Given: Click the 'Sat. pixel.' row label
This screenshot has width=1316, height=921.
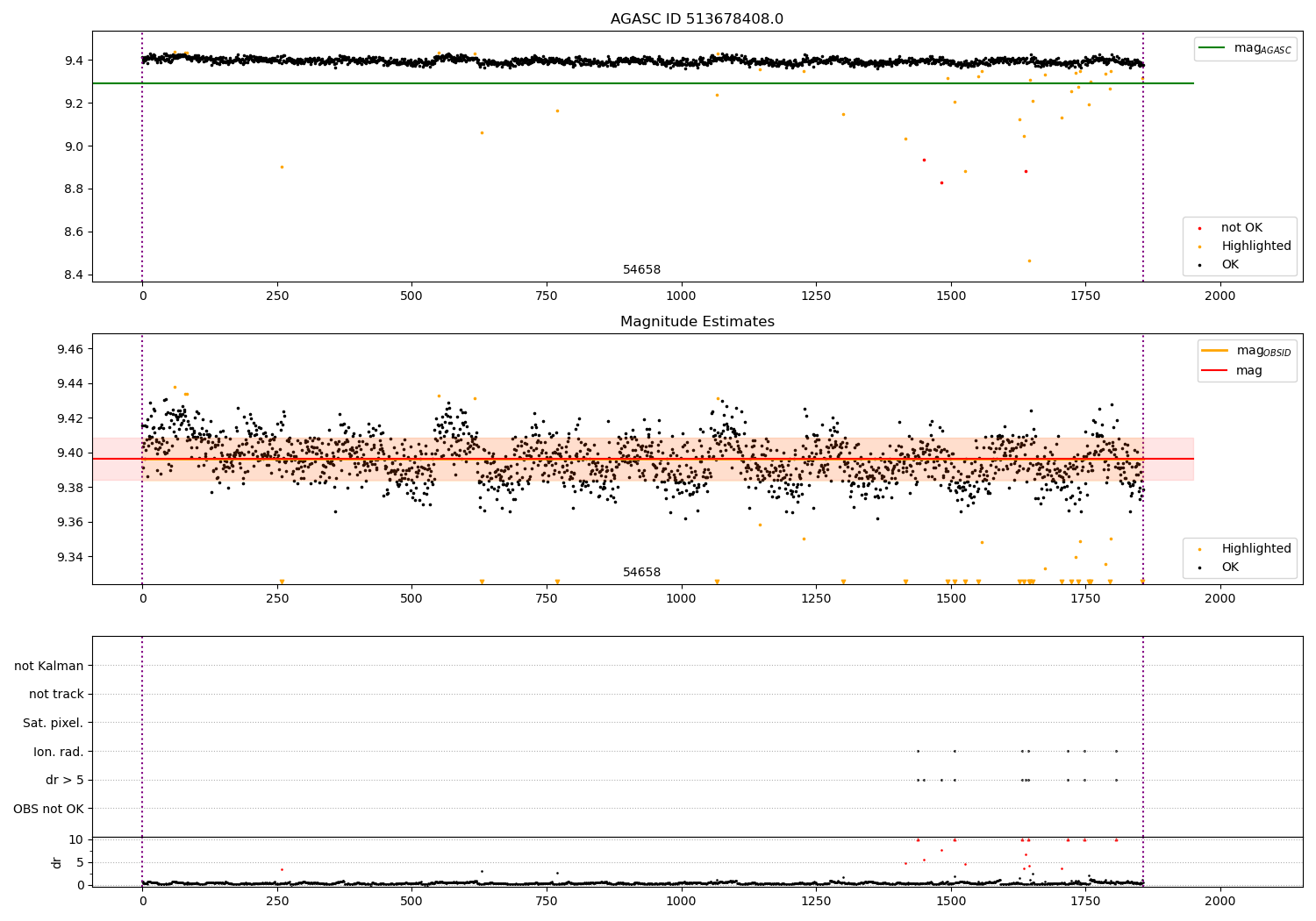Looking at the screenshot, I should click(x=54, y=724).
